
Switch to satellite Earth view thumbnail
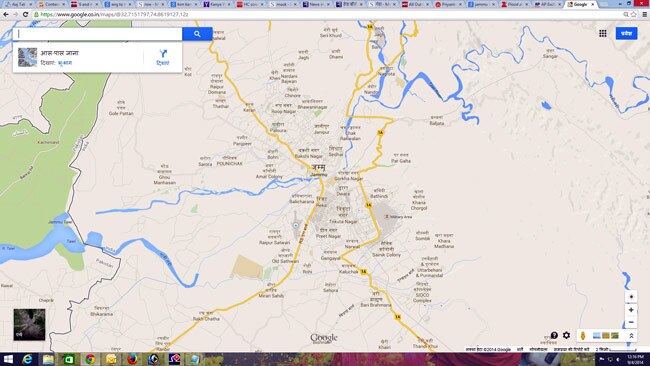tap(29, 325)
